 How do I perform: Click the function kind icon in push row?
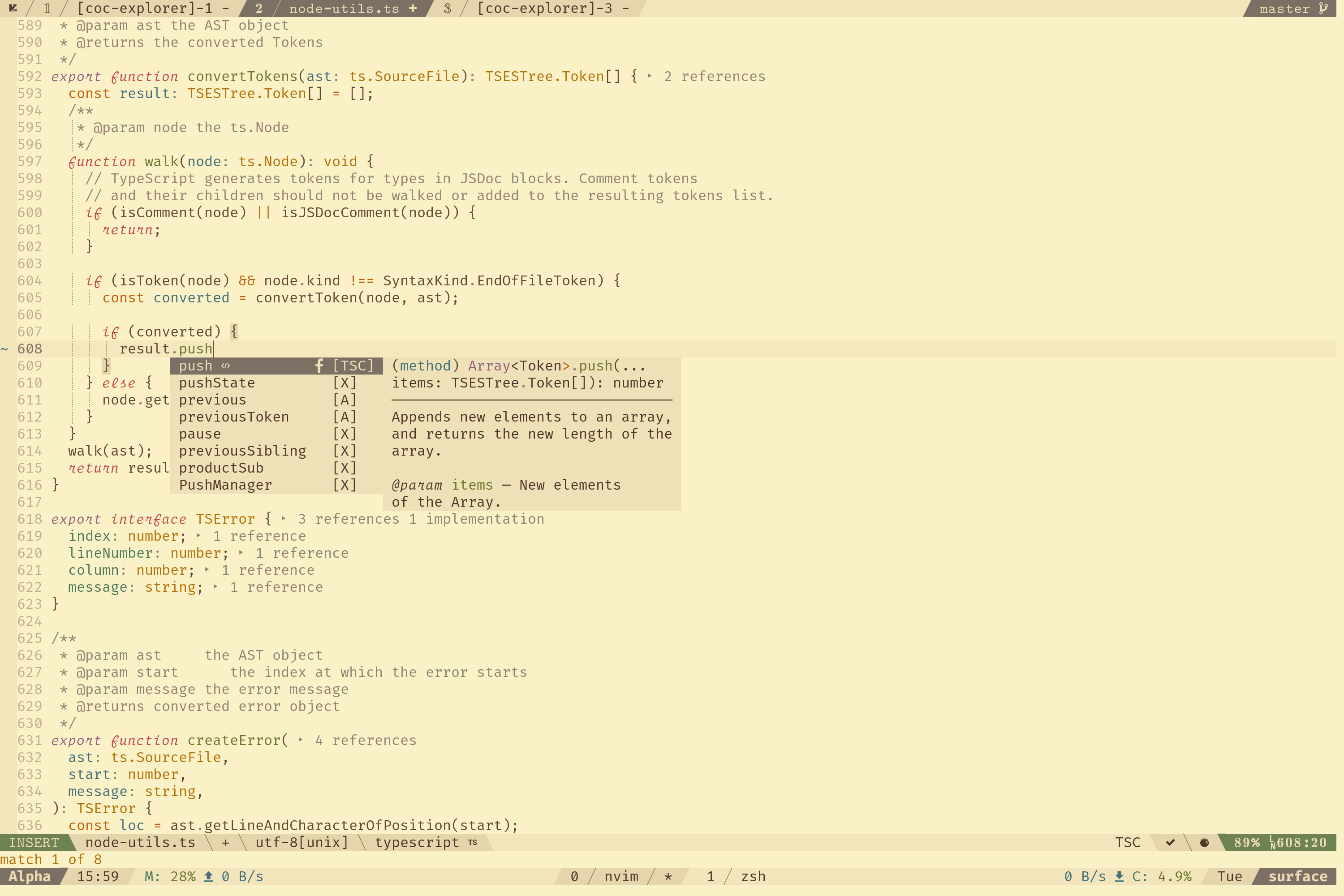(319, 366)
